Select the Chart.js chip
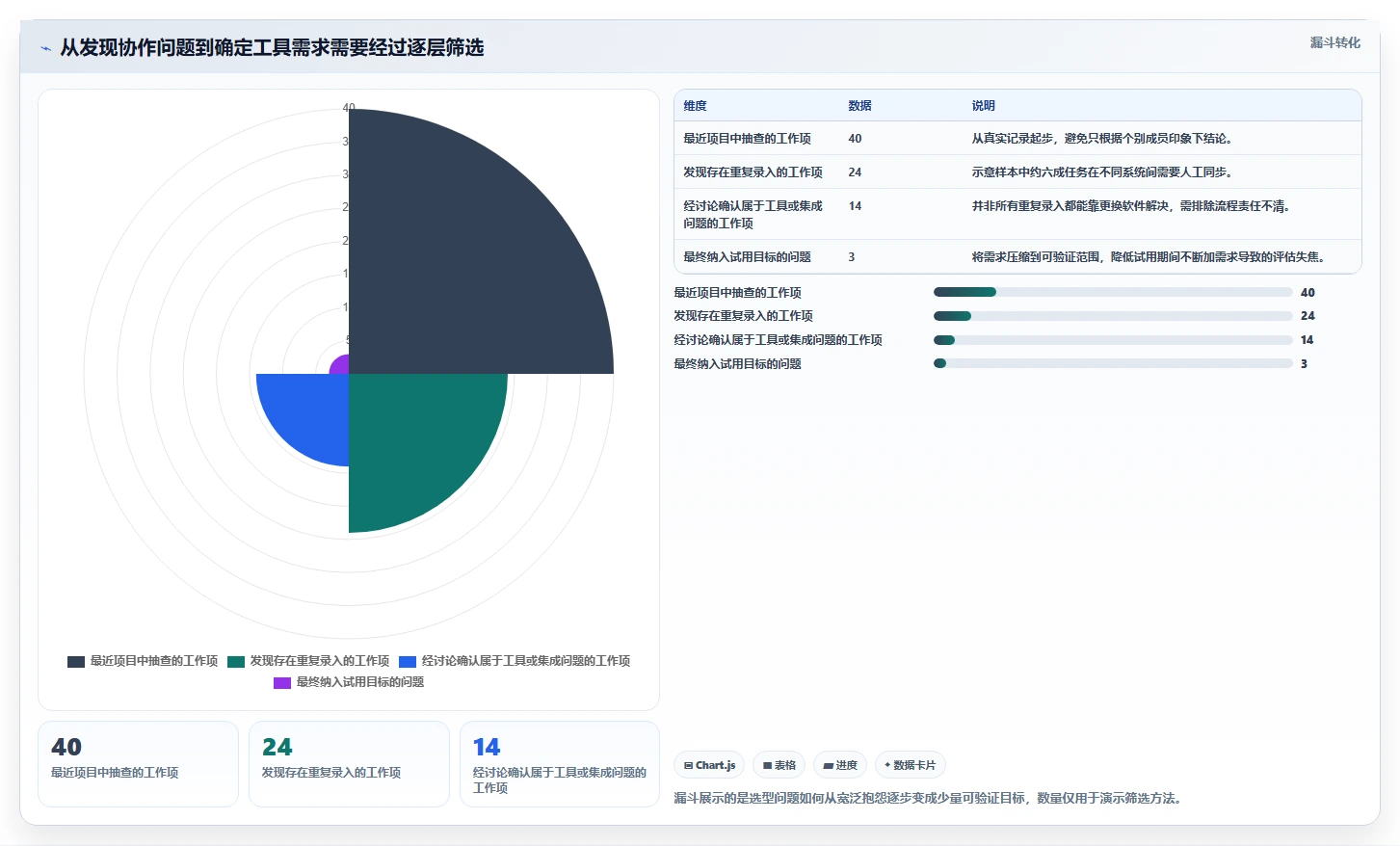This screenshot has height=846, width=1400. pos(709,765)
